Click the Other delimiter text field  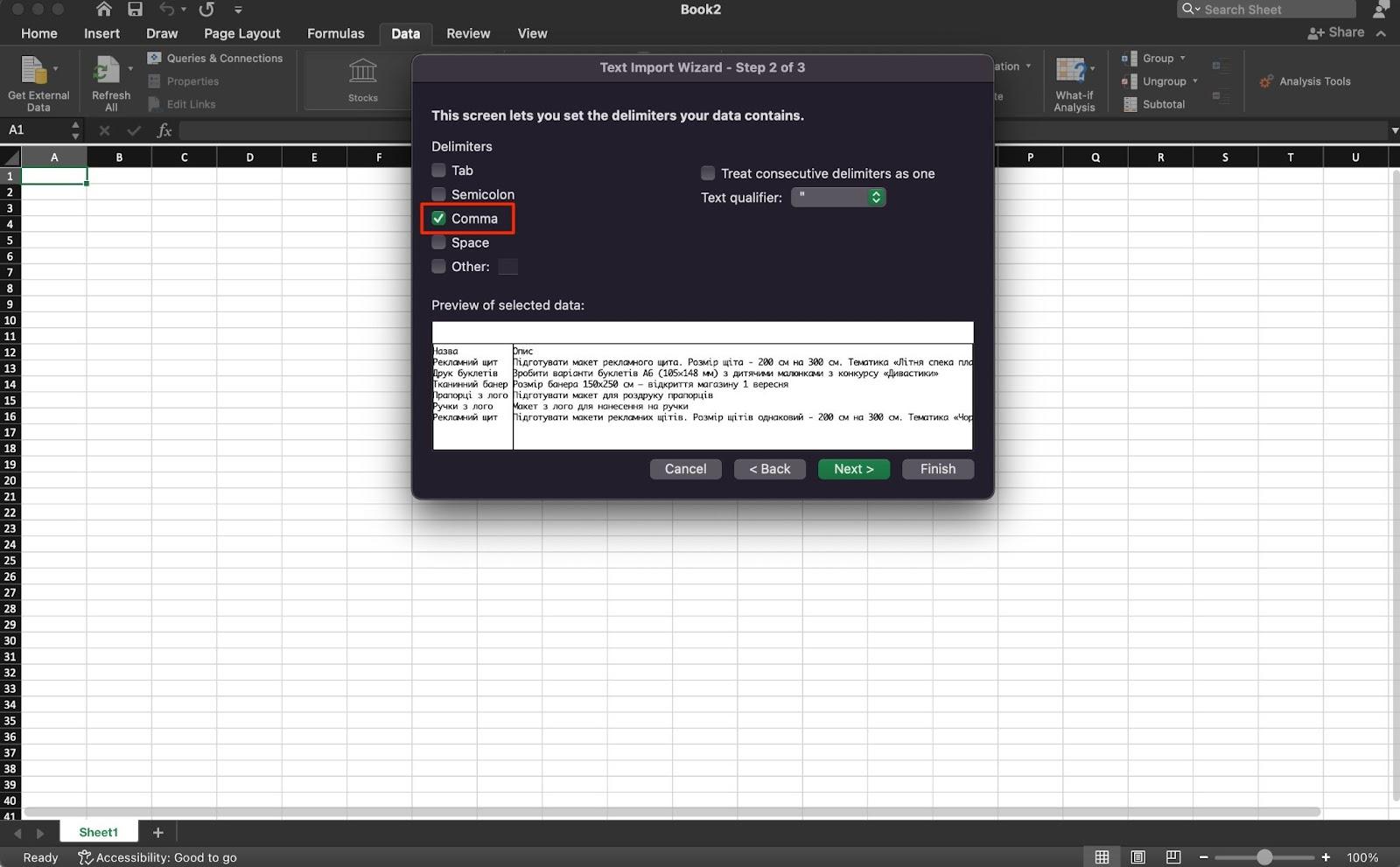[507, 267]
